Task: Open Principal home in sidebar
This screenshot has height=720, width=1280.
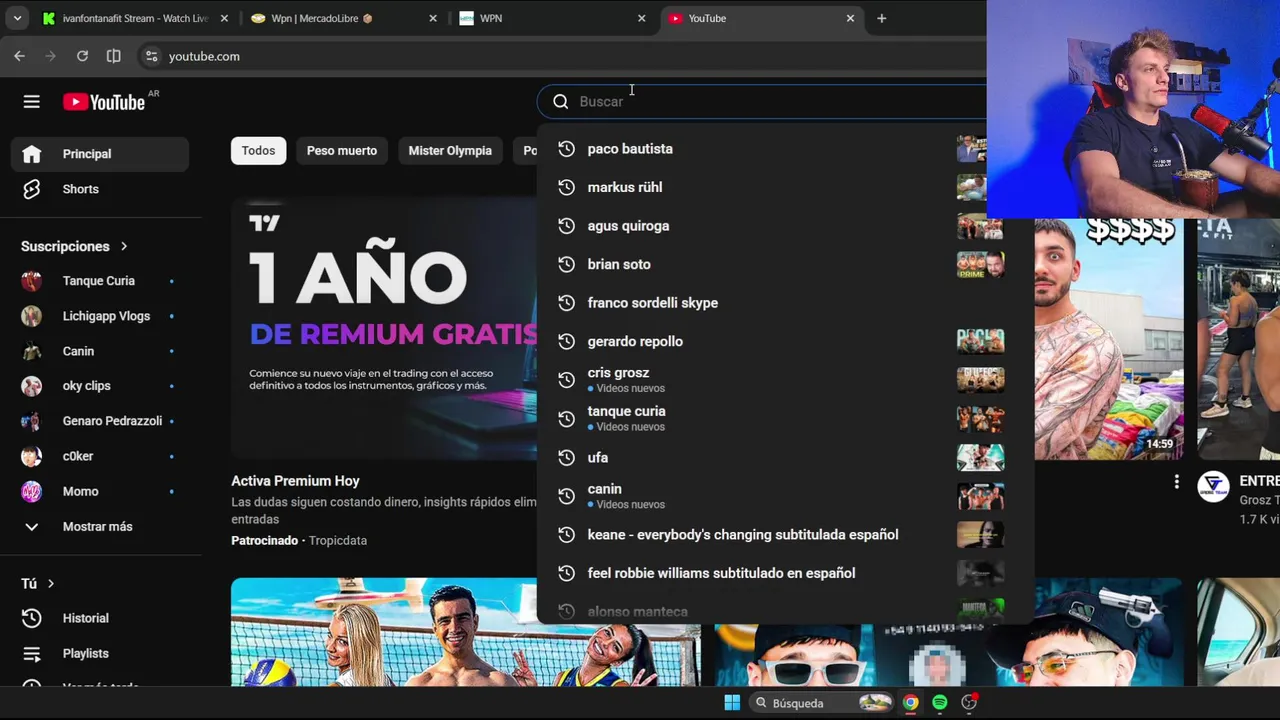Action: (x=100, y=154)
